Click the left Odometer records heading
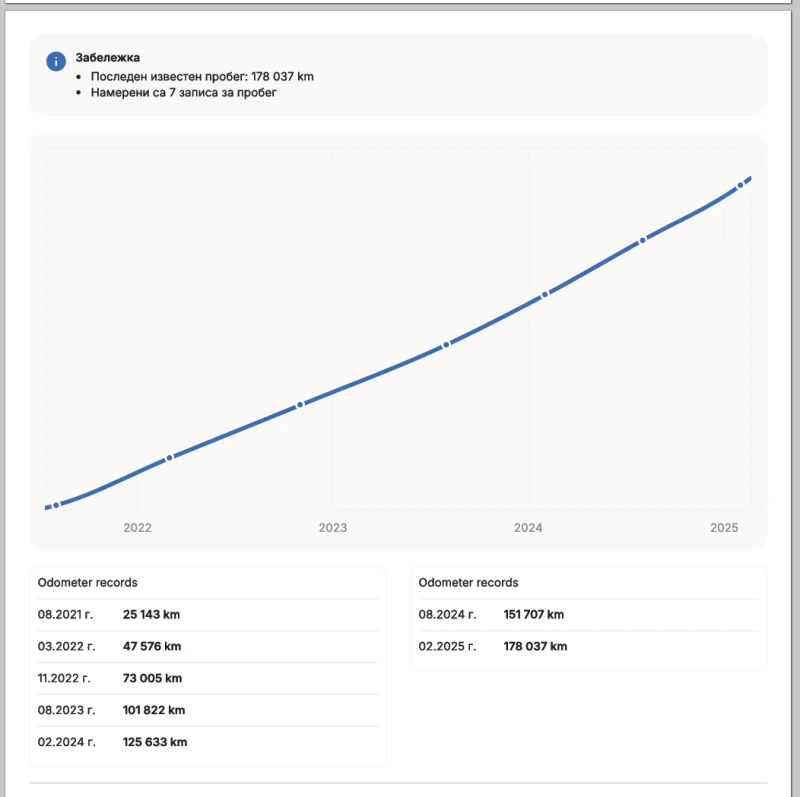The width and height of the screenshot is (800, 797). point(88,582)
